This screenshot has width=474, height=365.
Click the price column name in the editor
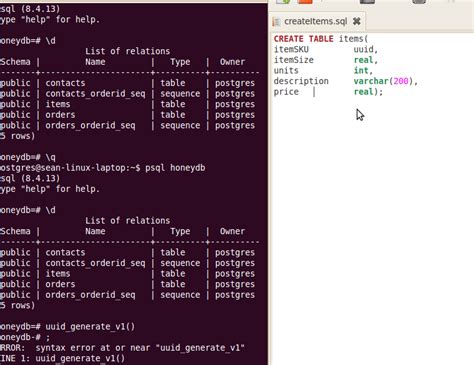[x=286, y=92]
